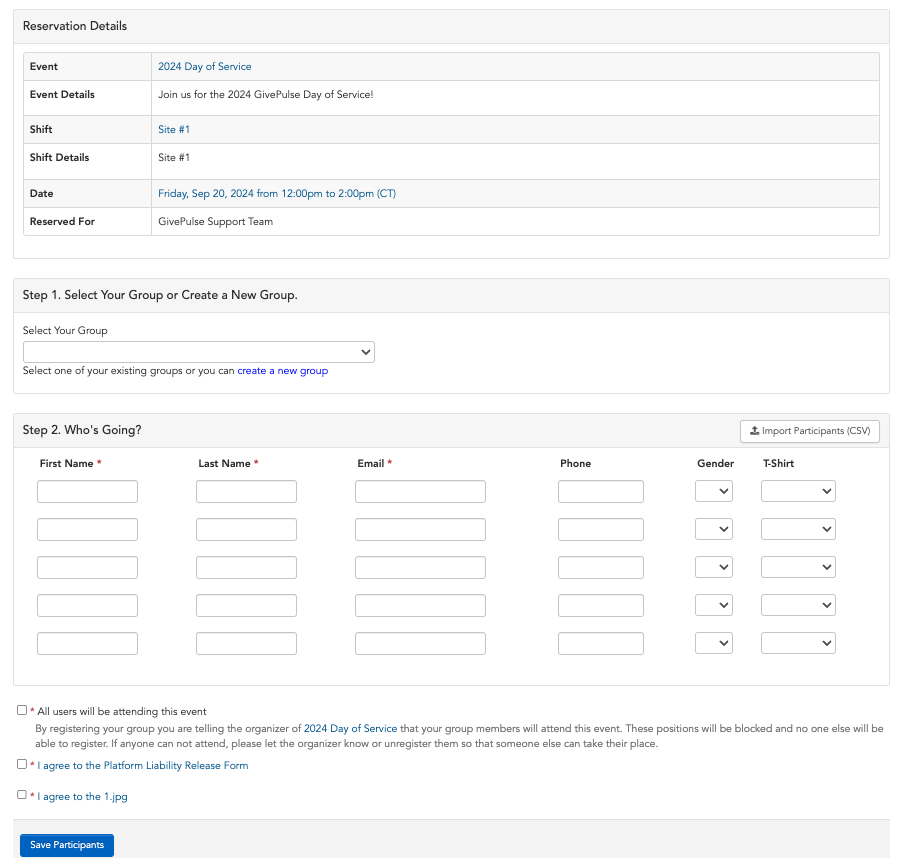The image size is (908, 858).
Task: Open the T-Shirt dropdown in the third participant row
Action: pos(798,567)
